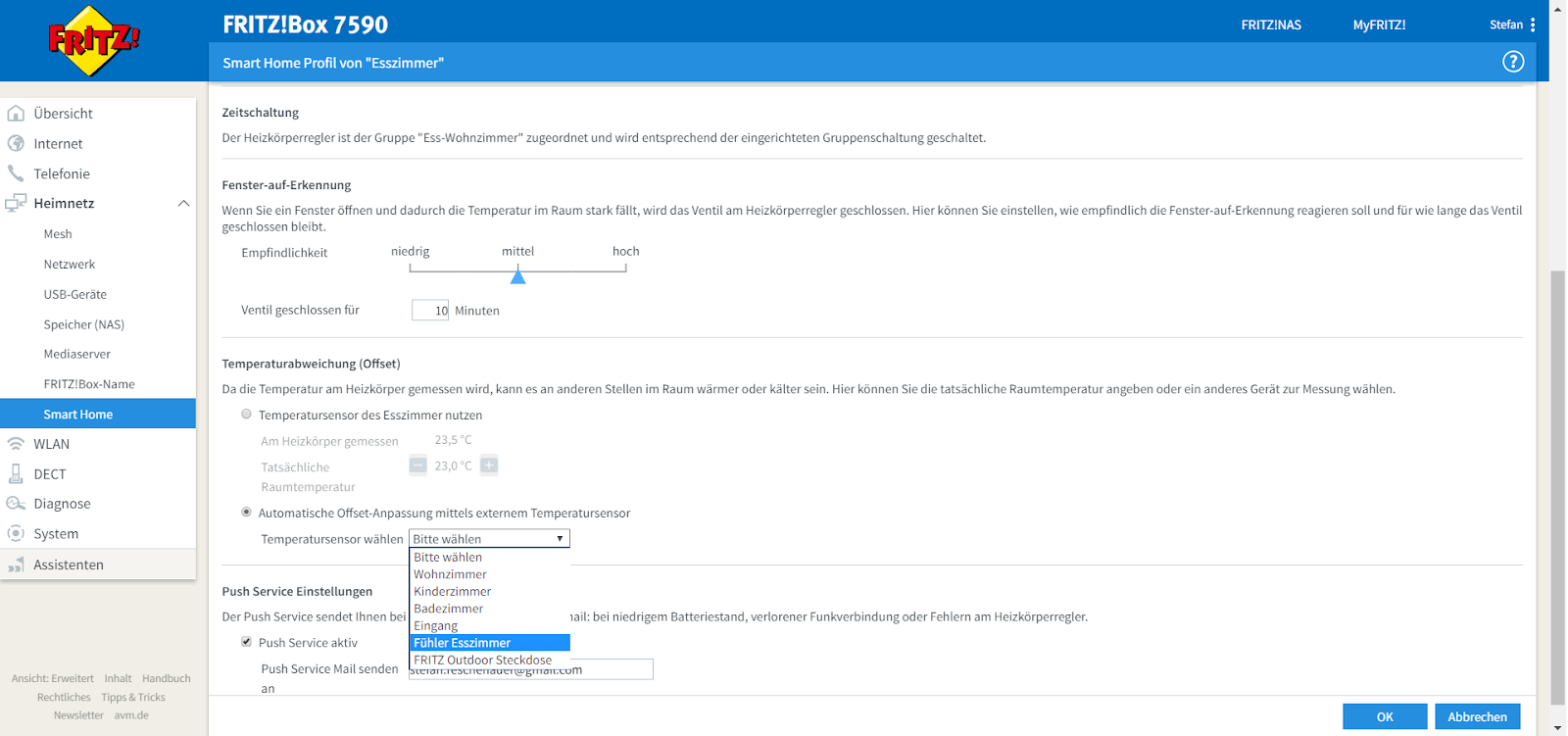
Task: Open the Temperatursensor wählen dropdown
Action: pyautogui.click(x=489, y=539)
